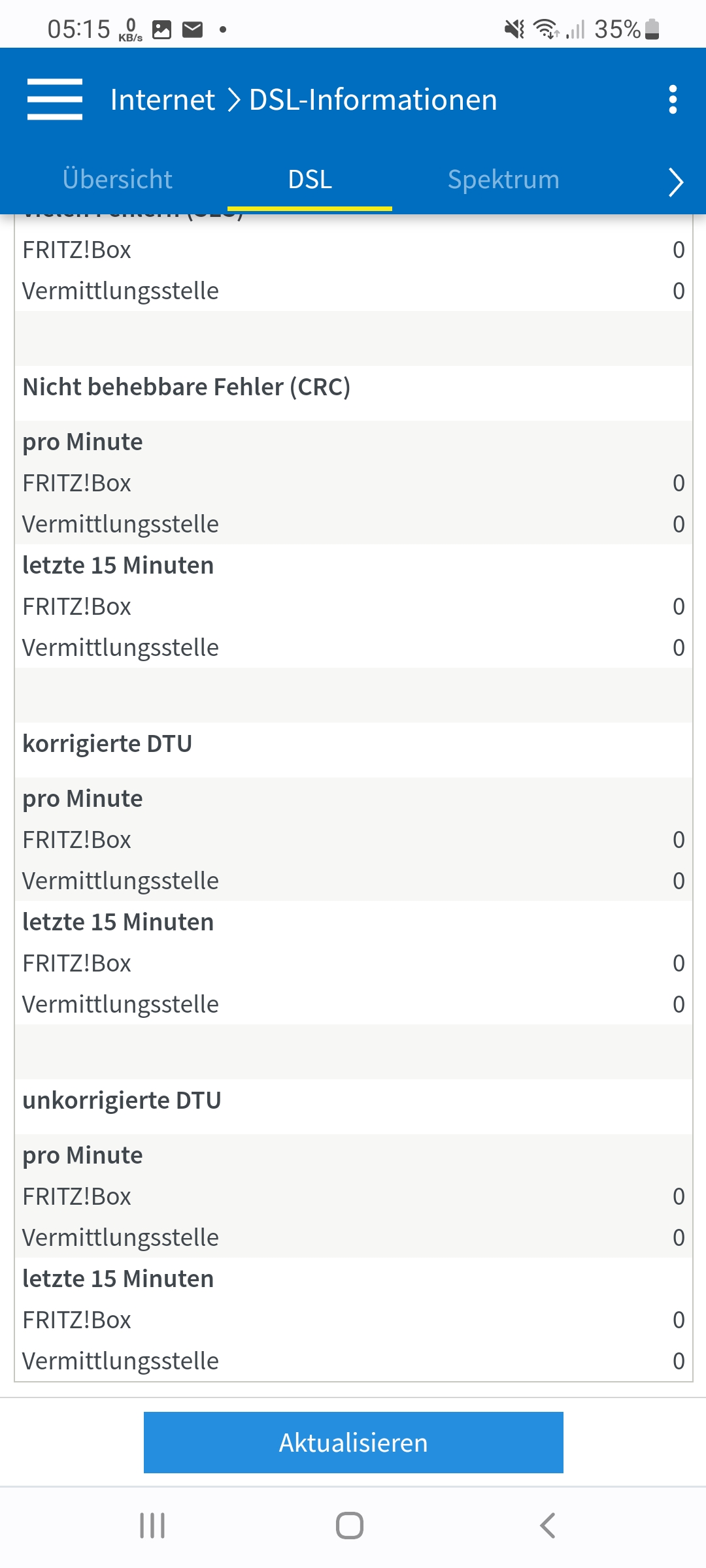Open the three-dot overflow menu
The height and width of the screenshot is (1568, 706).
point(673,99)
